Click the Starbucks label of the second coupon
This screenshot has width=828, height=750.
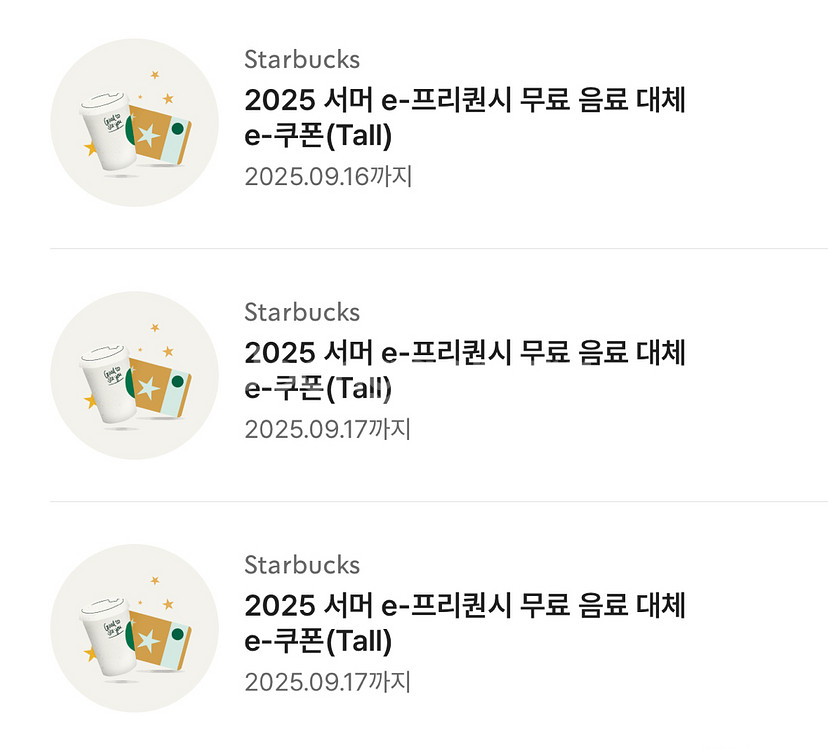302,312
